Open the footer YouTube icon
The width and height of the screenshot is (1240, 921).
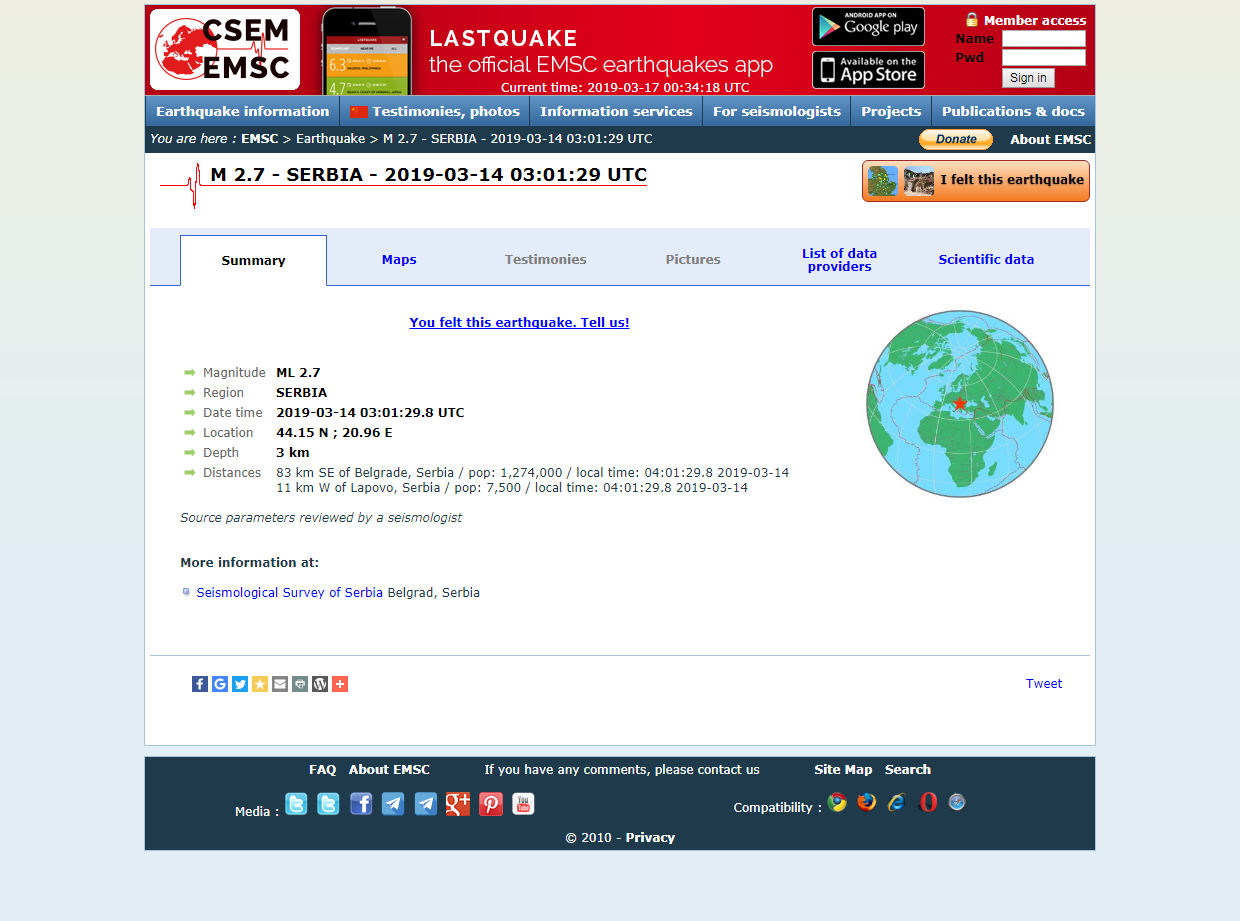coord(523,804)
